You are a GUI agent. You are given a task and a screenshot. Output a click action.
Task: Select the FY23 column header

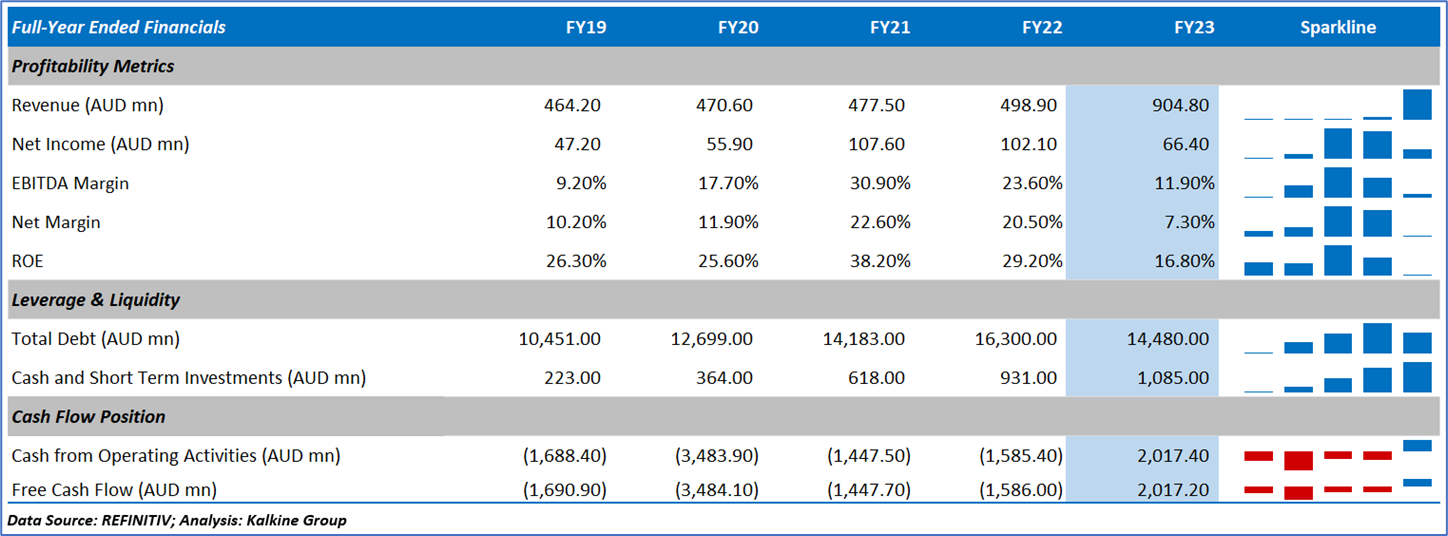tap(1194, 27)
